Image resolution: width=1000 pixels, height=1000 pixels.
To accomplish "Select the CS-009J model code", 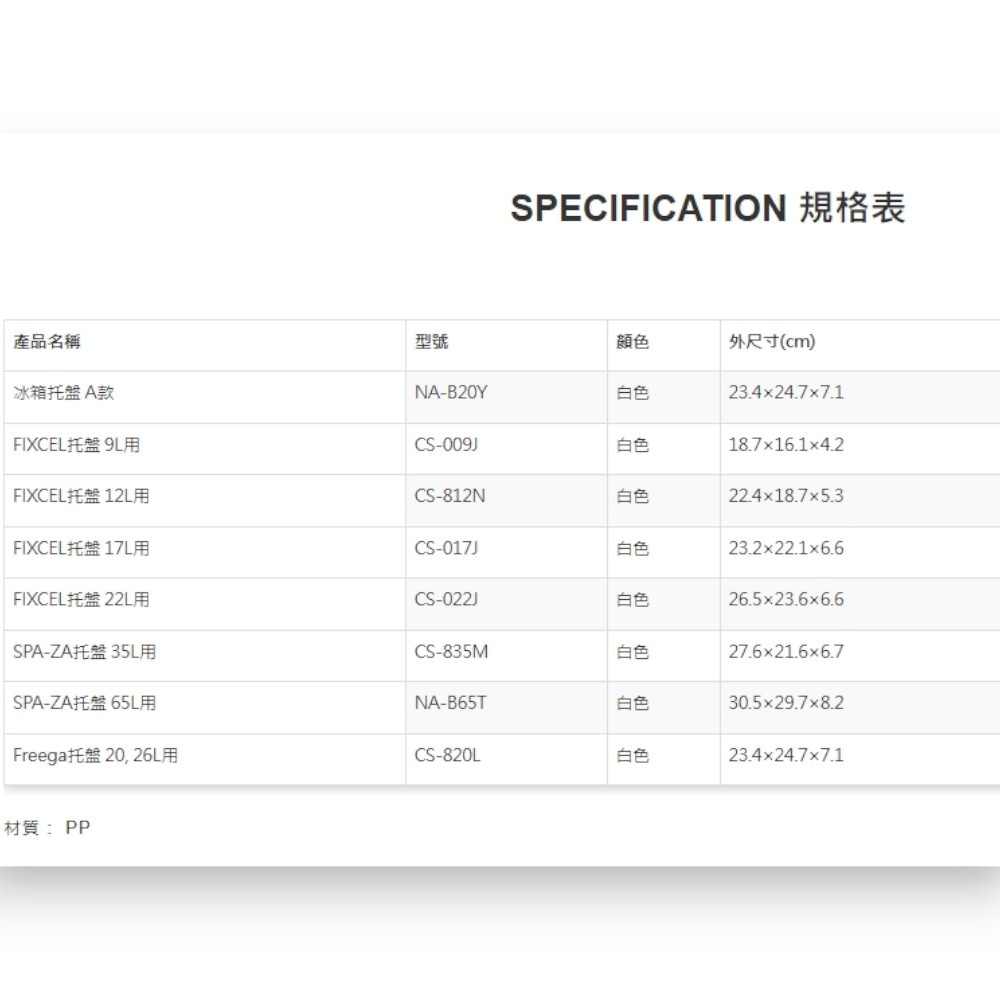I will tap(442, 446).
